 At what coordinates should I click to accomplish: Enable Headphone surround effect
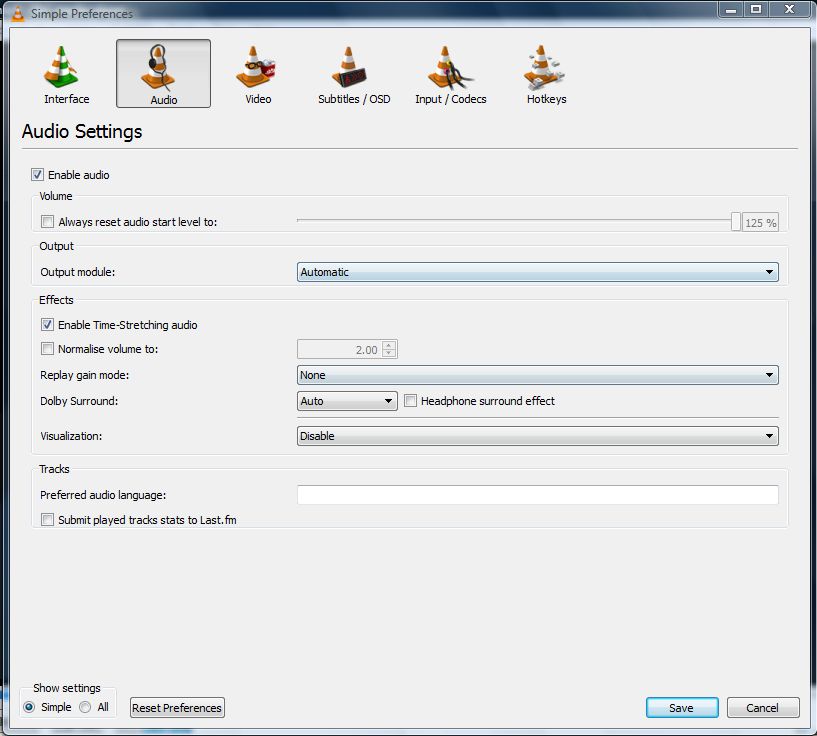tap(411, 401)
